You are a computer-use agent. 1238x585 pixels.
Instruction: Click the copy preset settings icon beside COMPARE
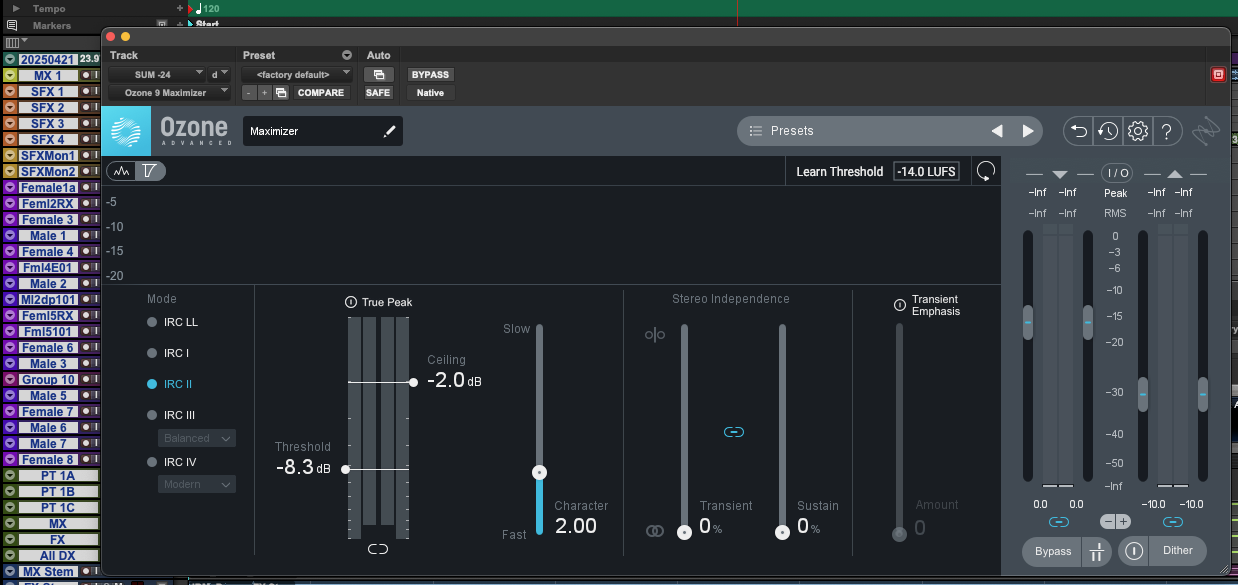[281, 92]
